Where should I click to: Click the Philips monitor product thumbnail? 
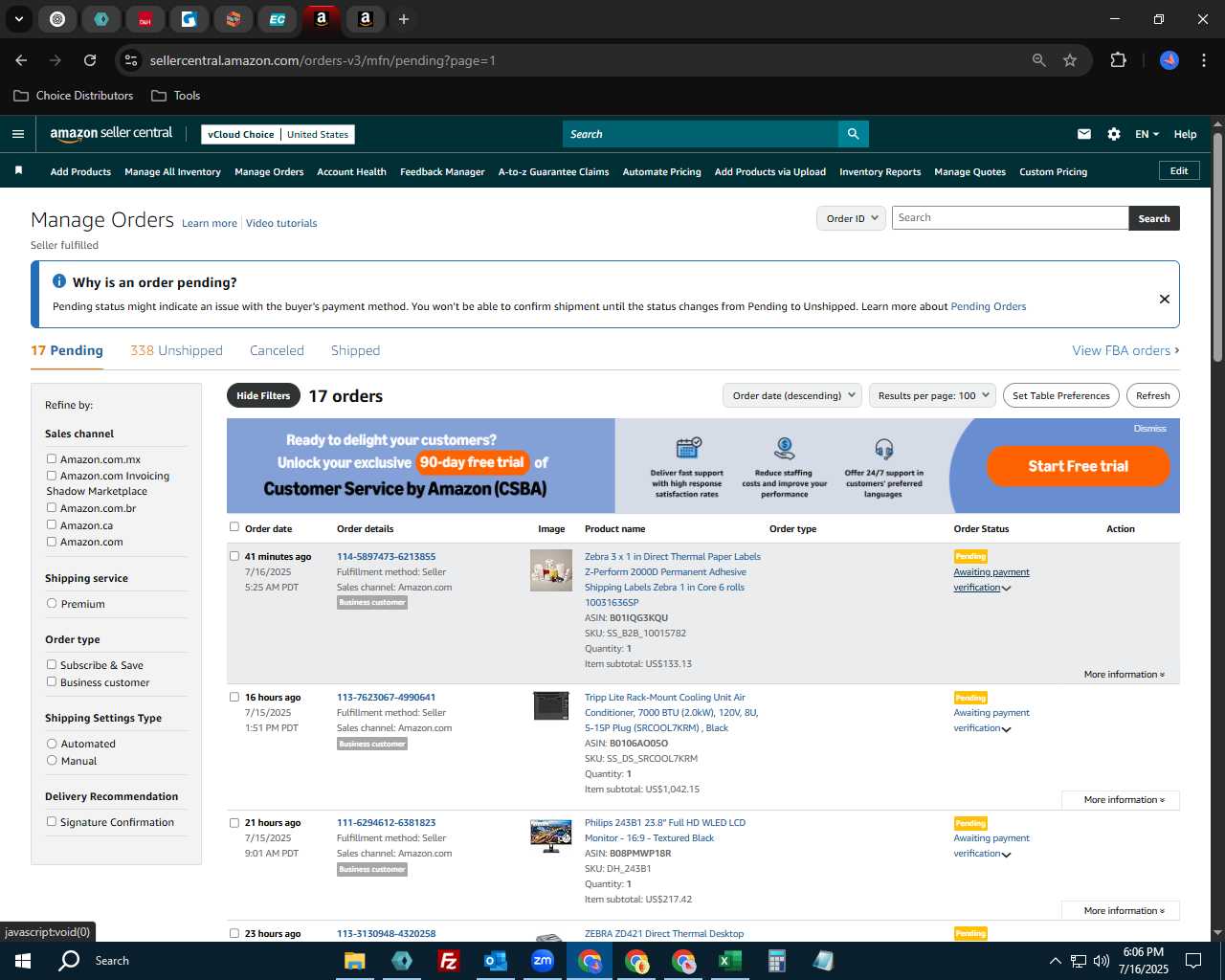(551, 835)
